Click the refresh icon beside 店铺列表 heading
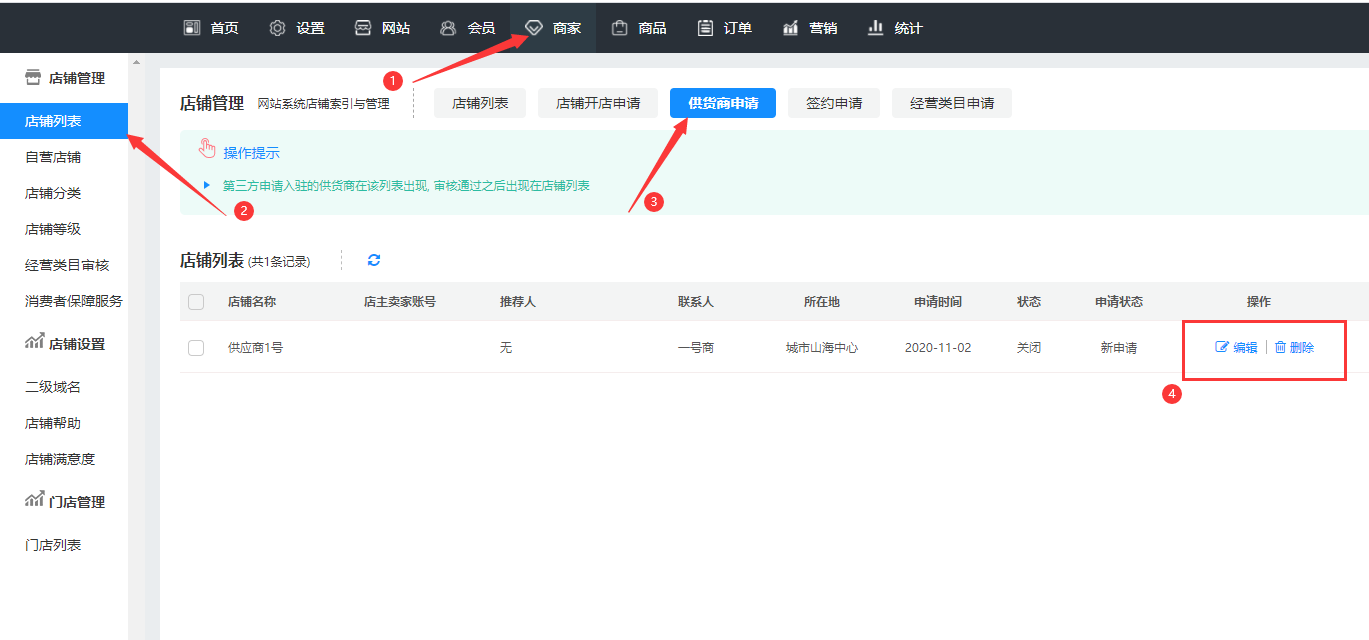 click(374, 260)
